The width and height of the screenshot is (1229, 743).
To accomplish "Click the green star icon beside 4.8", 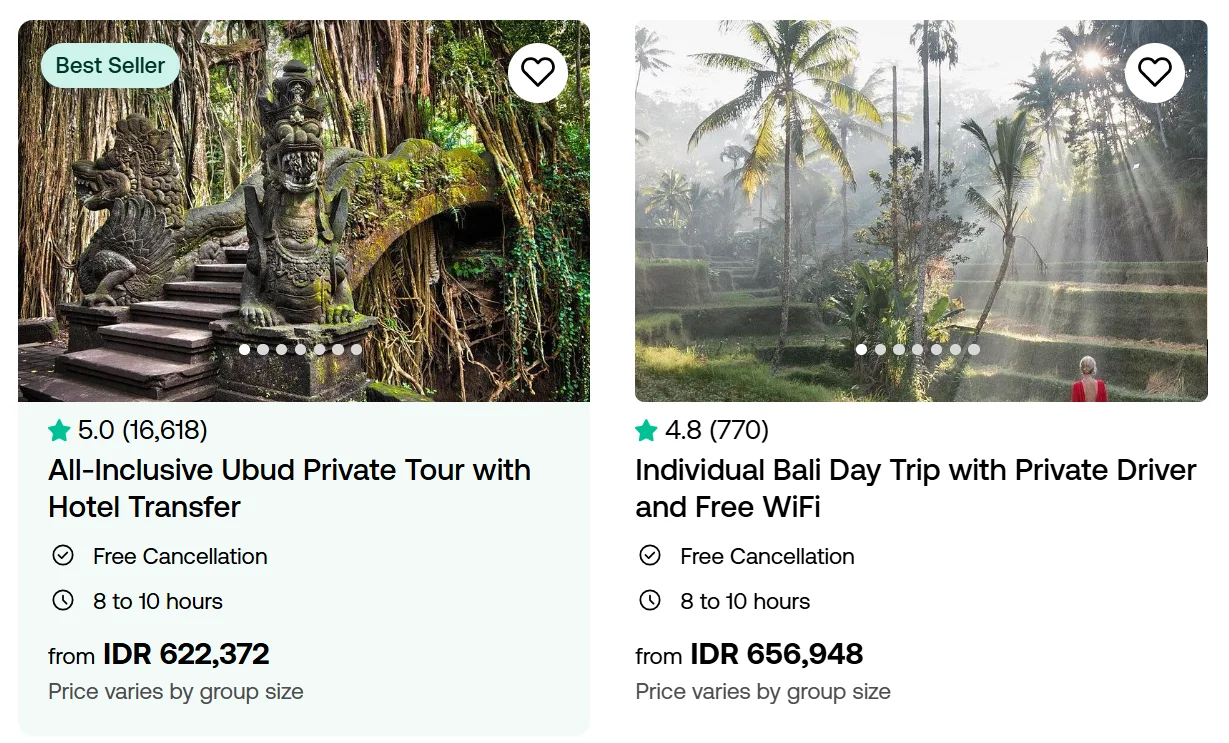I will click(x=646, y=431).
